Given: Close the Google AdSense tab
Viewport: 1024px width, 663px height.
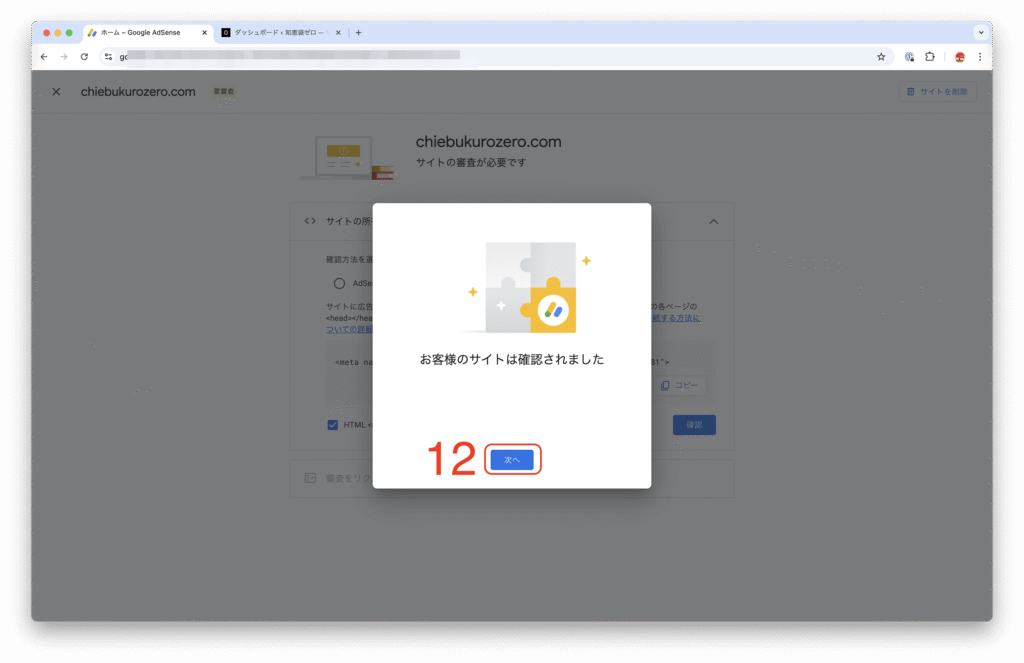Looking at the screenshot, I should click(x=204, y=33).
